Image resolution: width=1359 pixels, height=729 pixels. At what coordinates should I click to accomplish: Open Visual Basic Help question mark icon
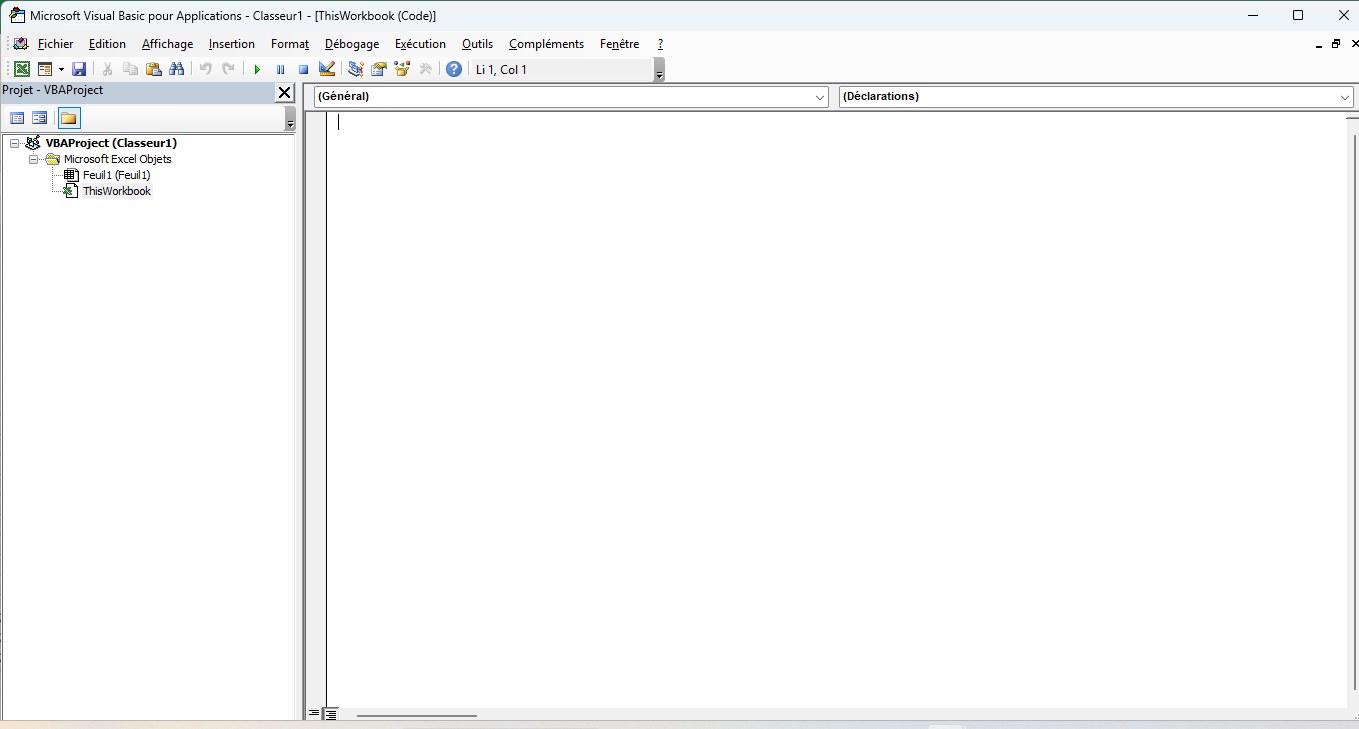(x=454, y=69)
